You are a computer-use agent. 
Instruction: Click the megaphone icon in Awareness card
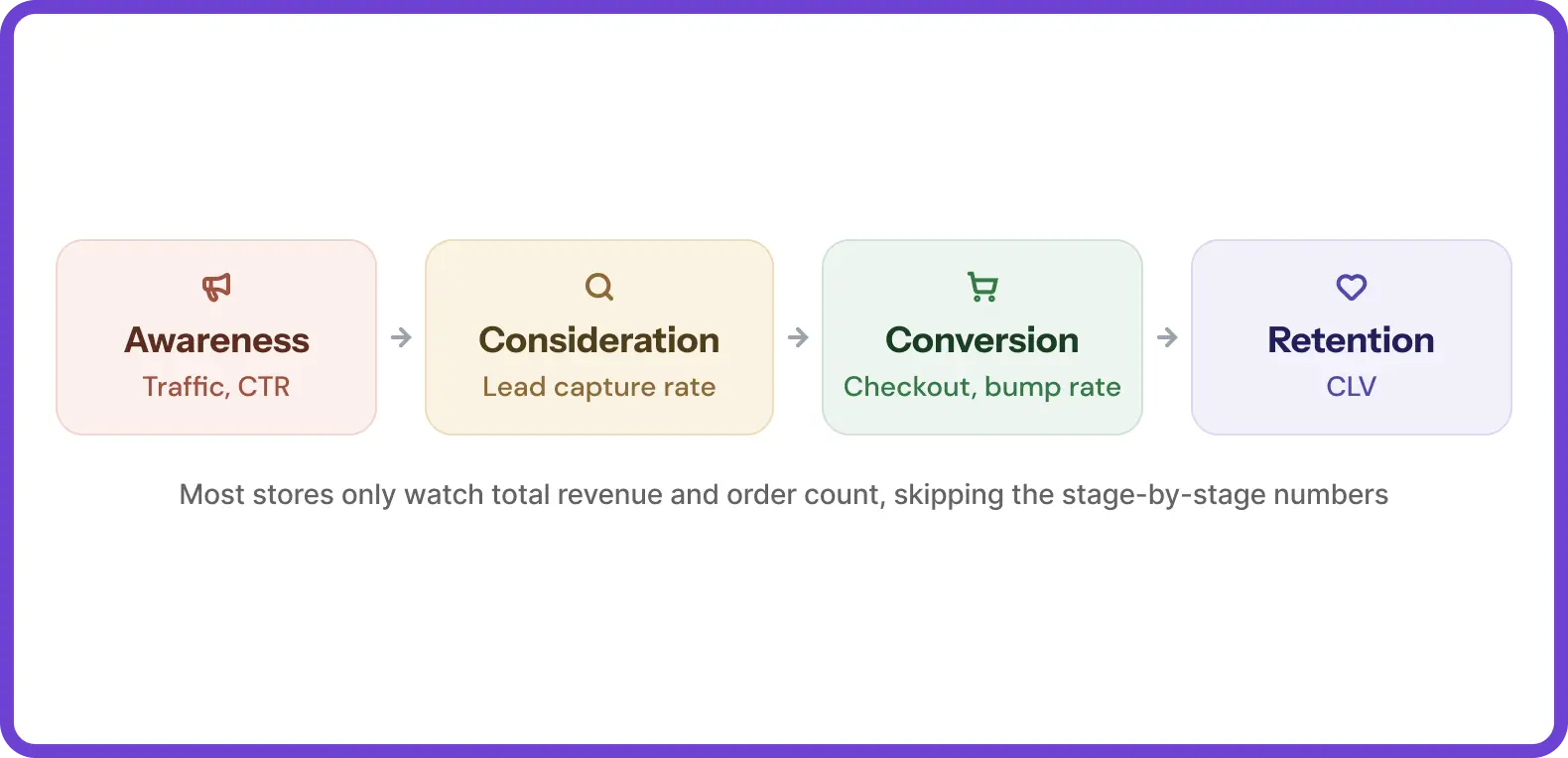tap(216, 287)
